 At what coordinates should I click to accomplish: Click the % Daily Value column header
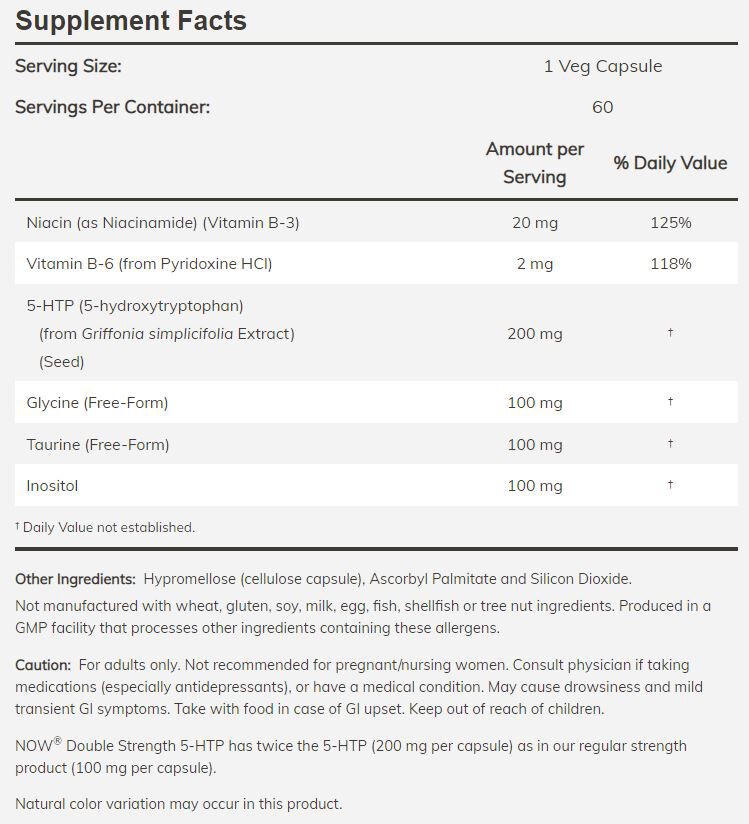tap(670, 163)
